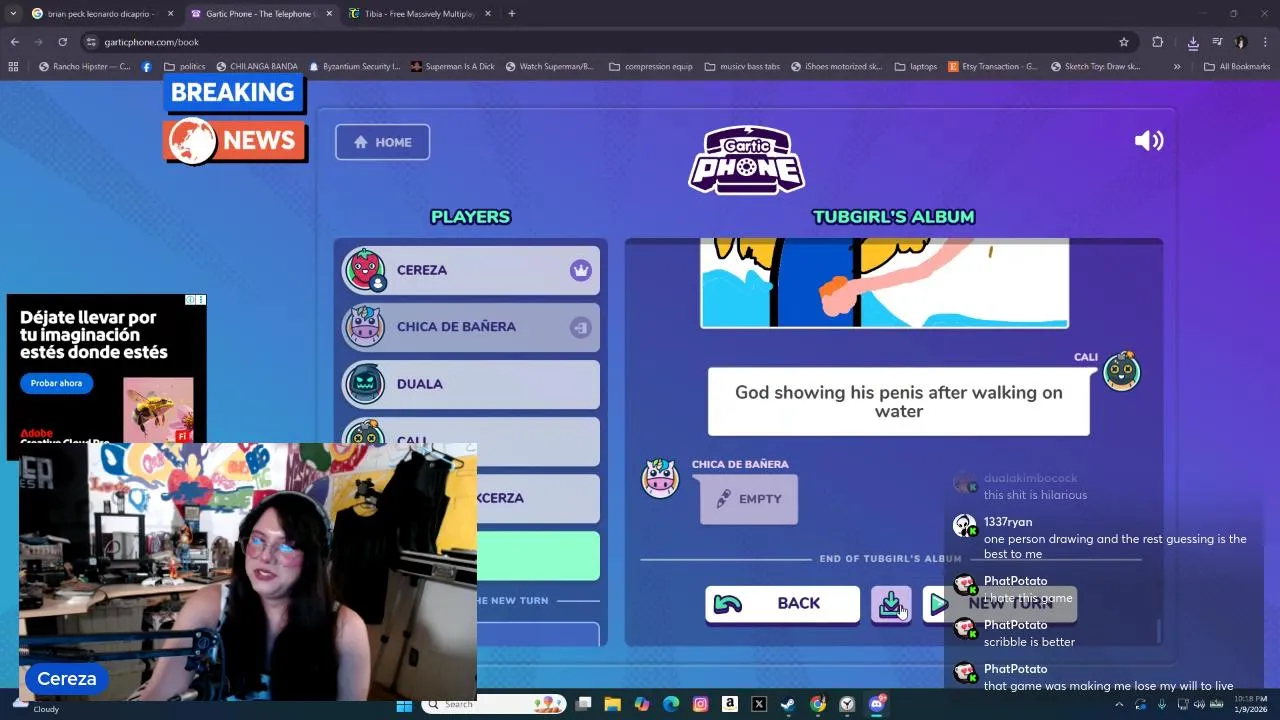Open the 'All Bookmarks' folder
Screen dimensions: 1280x720
(1237, 67)
